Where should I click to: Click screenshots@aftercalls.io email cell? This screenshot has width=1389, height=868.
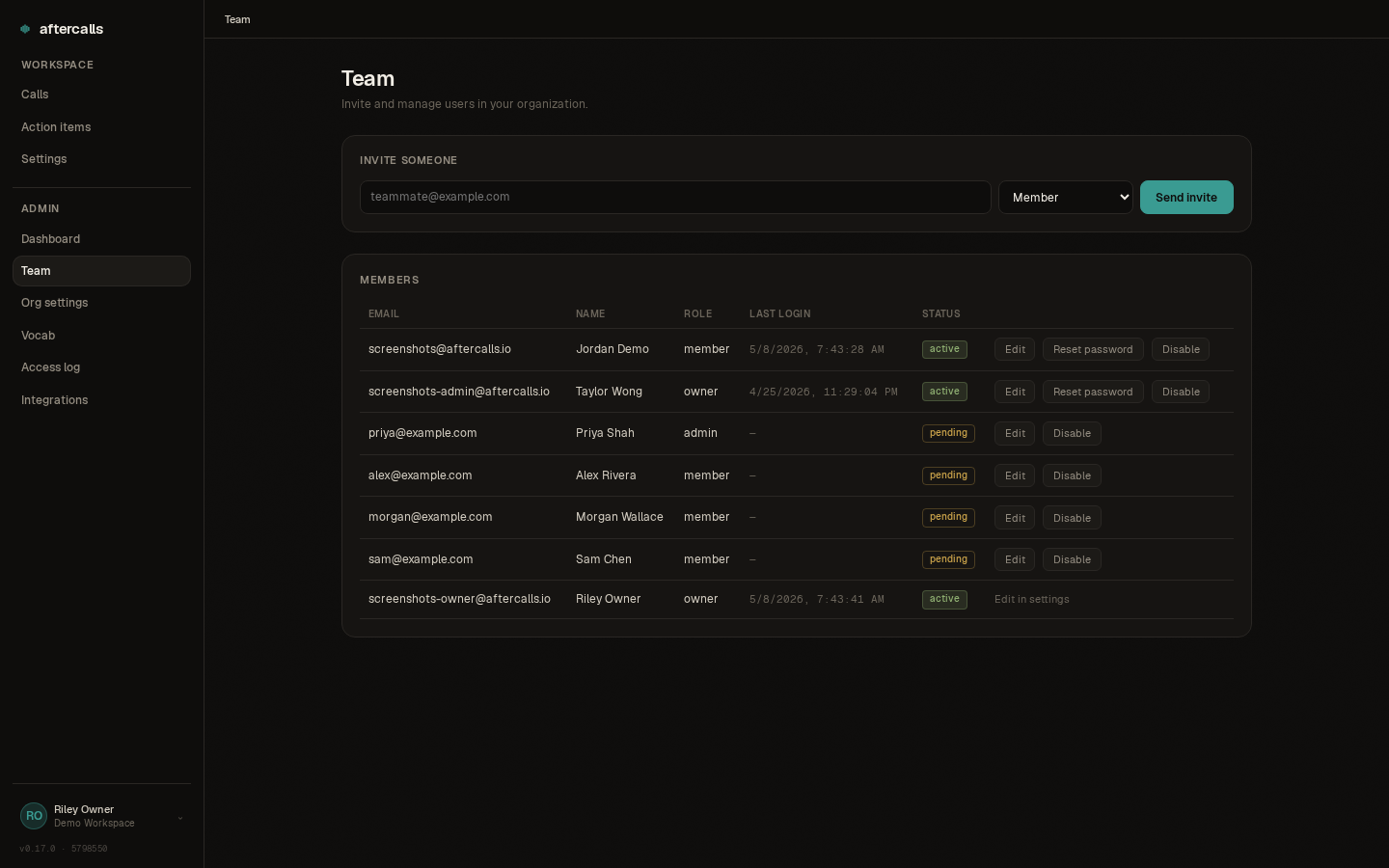(440, 349)
